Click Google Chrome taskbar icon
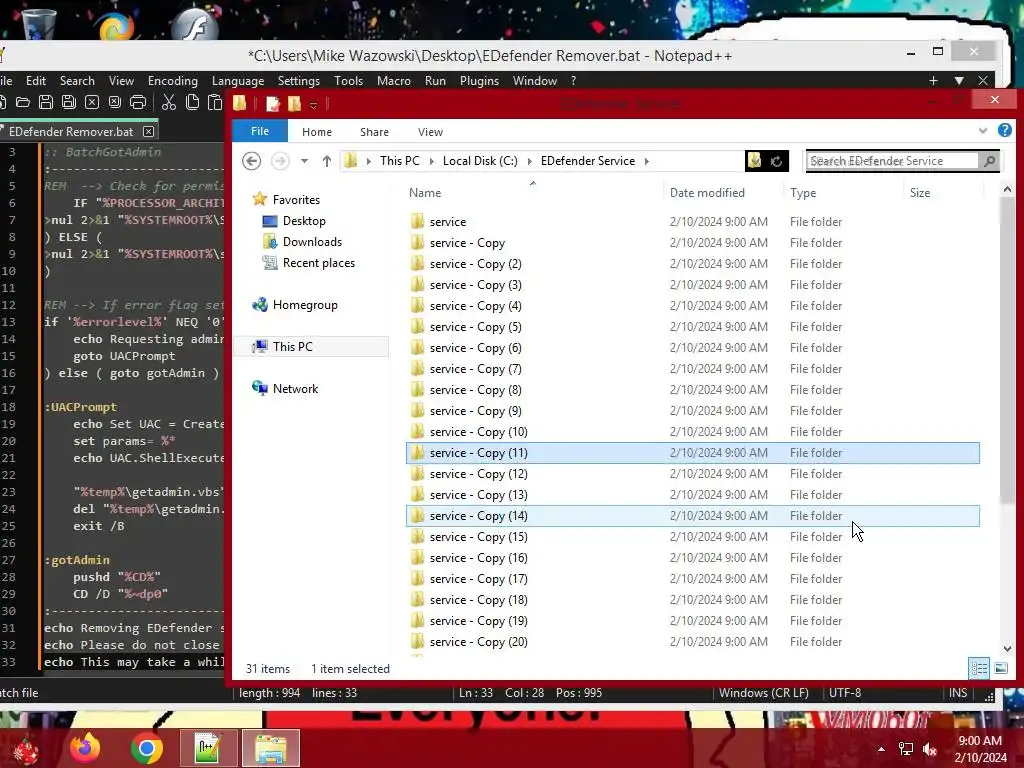 point(146,748)
